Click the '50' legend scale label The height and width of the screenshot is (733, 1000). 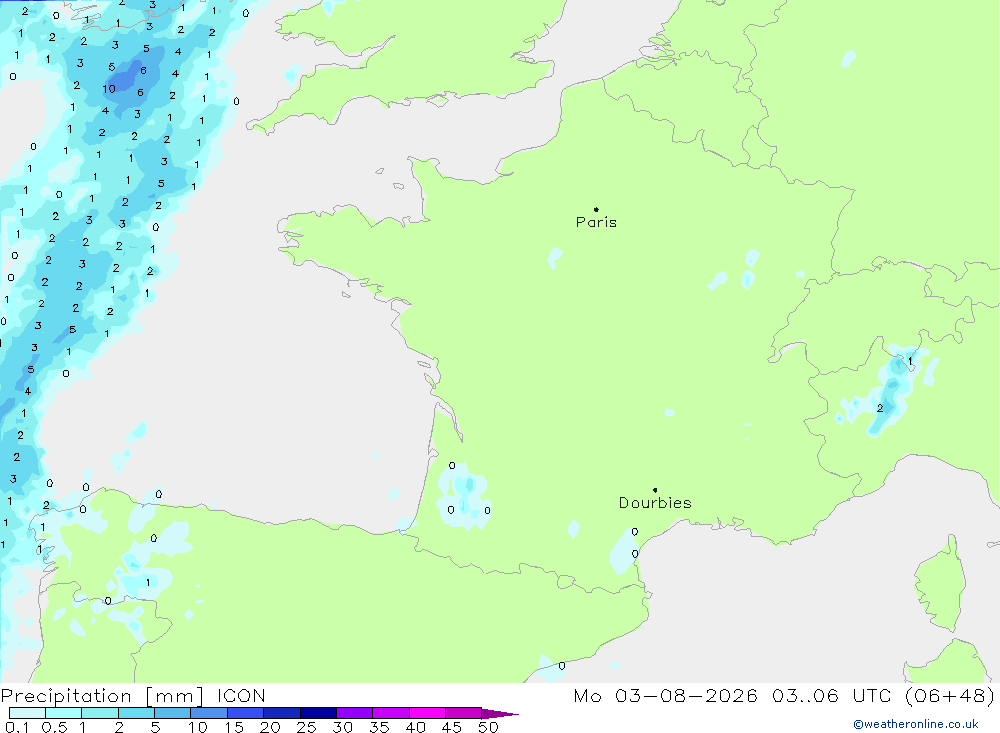tap(488, 727)
